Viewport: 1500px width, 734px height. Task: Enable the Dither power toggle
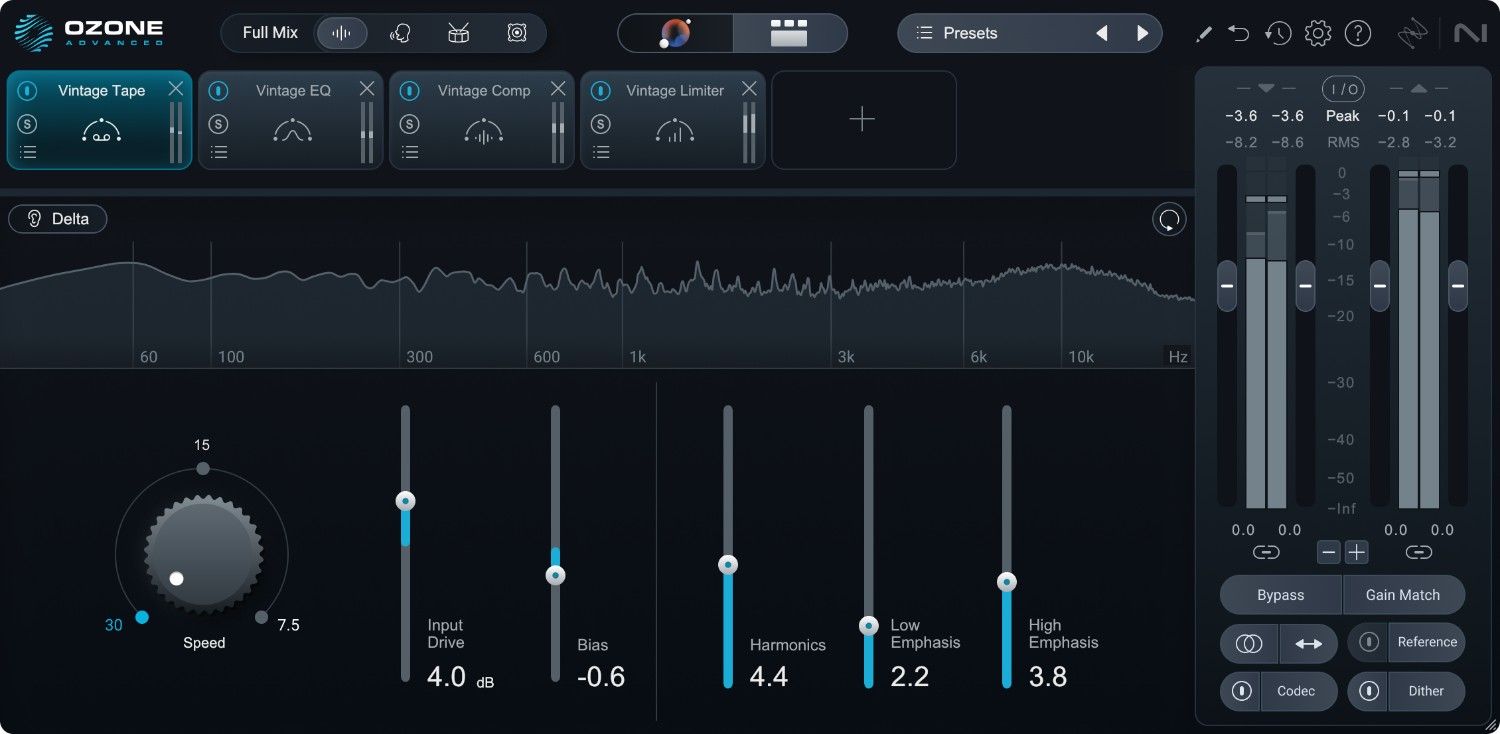1369,691
